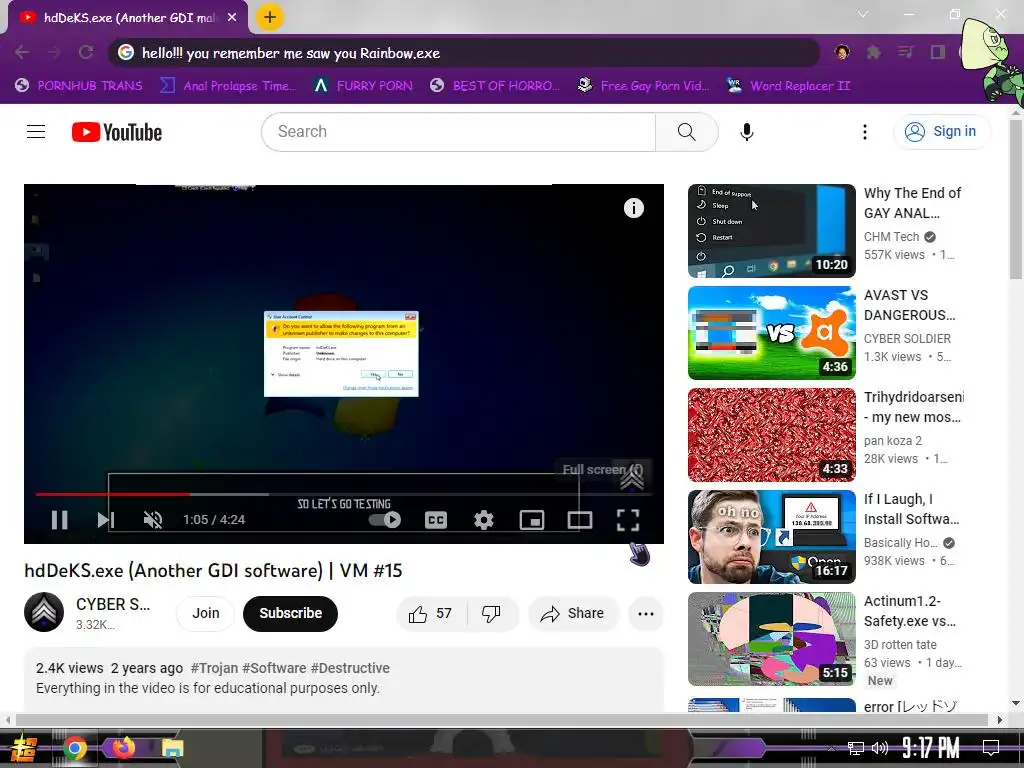Click the browser address bar

pyautogui.click(x=464, y=53)
